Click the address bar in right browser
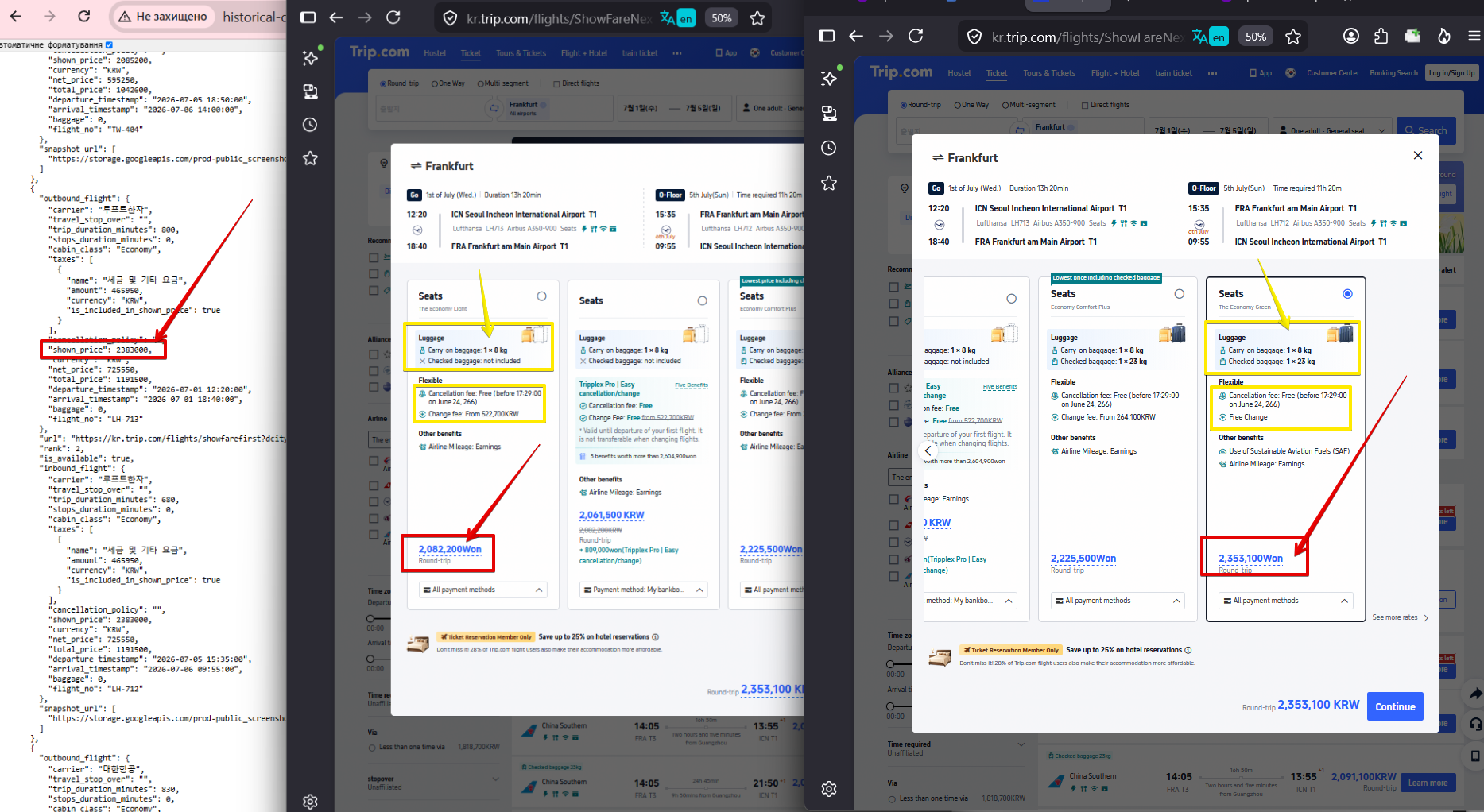The width and height of the screenshot is (1484, 812). click(1086, 37)
